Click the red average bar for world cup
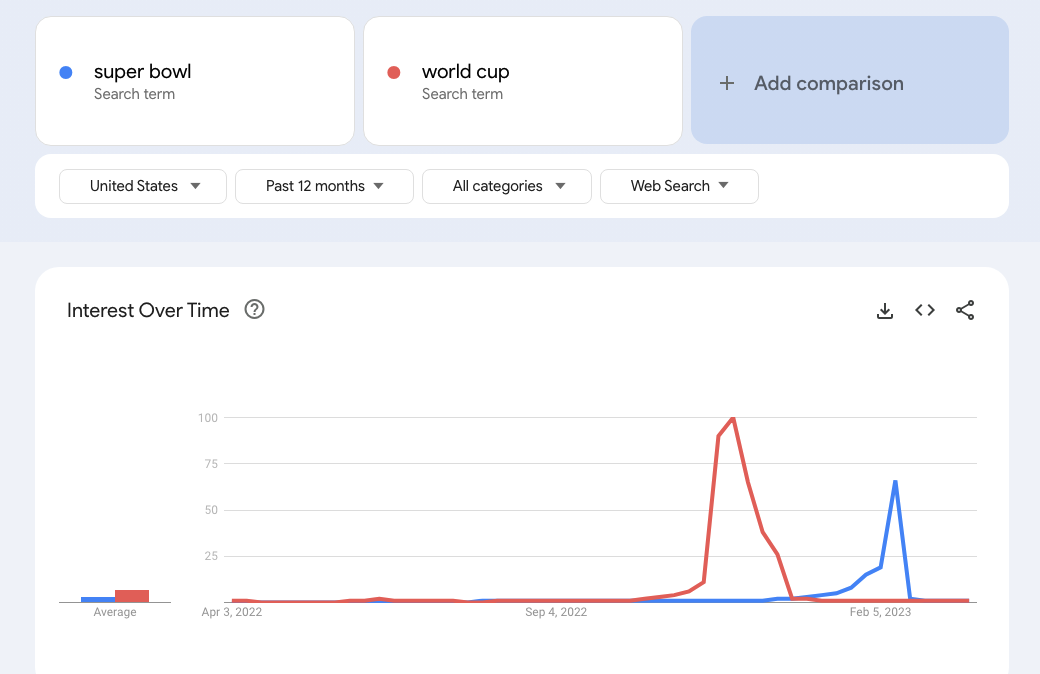Viewport: 1040px width, 674px height. point(131,594)
